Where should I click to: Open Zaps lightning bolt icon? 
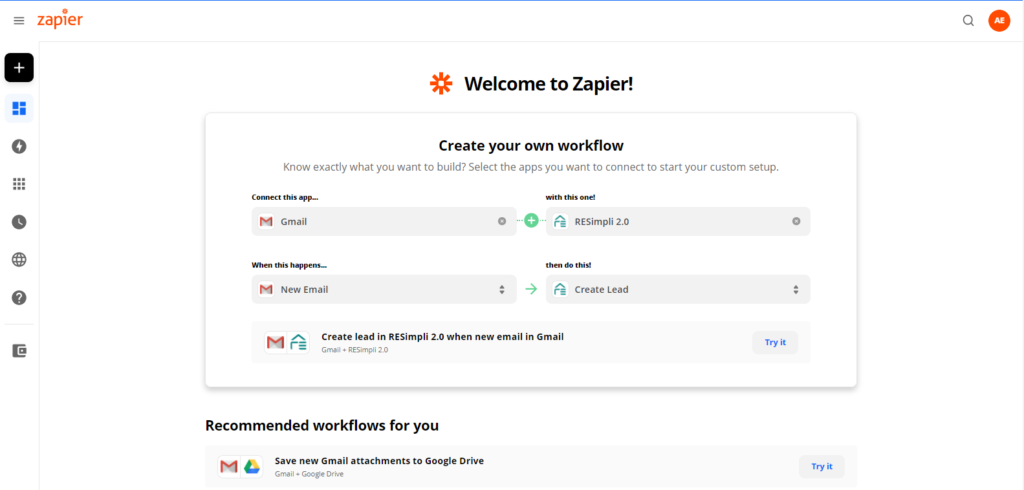point(19,146)
